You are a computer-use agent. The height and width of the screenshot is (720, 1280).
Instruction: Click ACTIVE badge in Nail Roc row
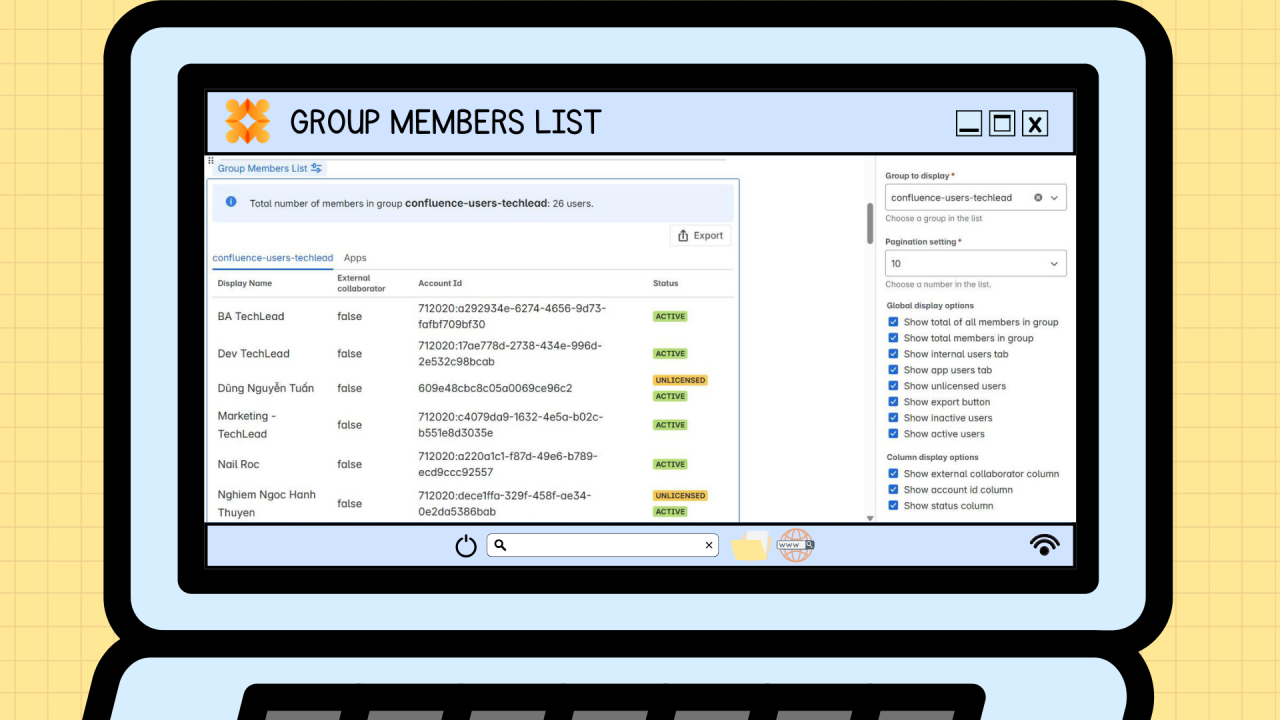[670, 464]
